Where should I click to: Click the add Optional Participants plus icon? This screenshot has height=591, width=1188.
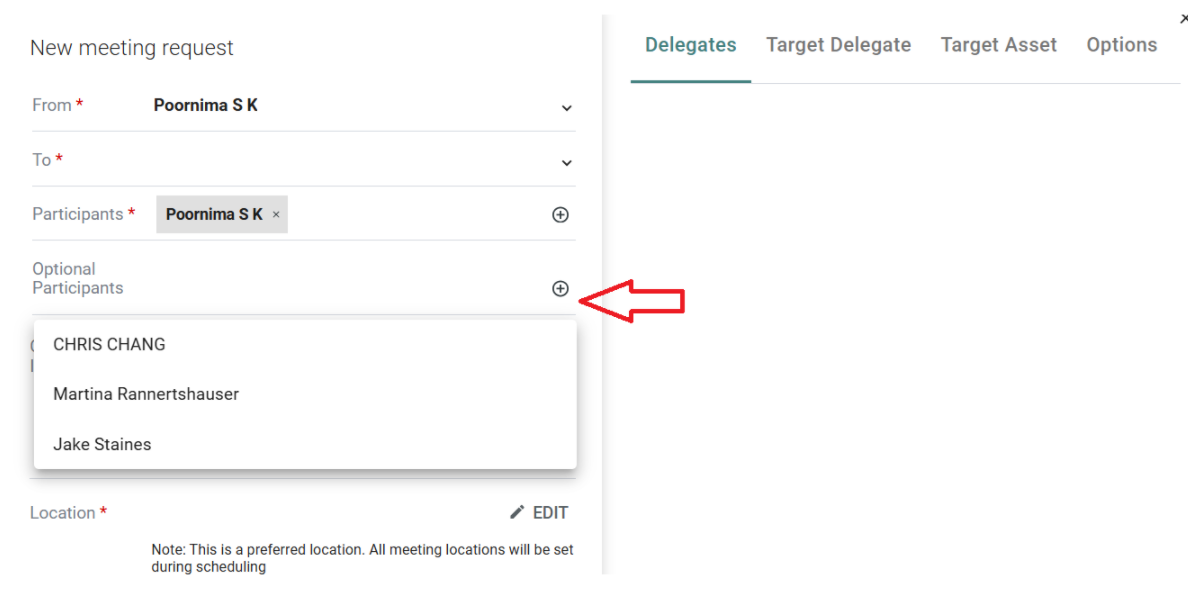[560, 289]
